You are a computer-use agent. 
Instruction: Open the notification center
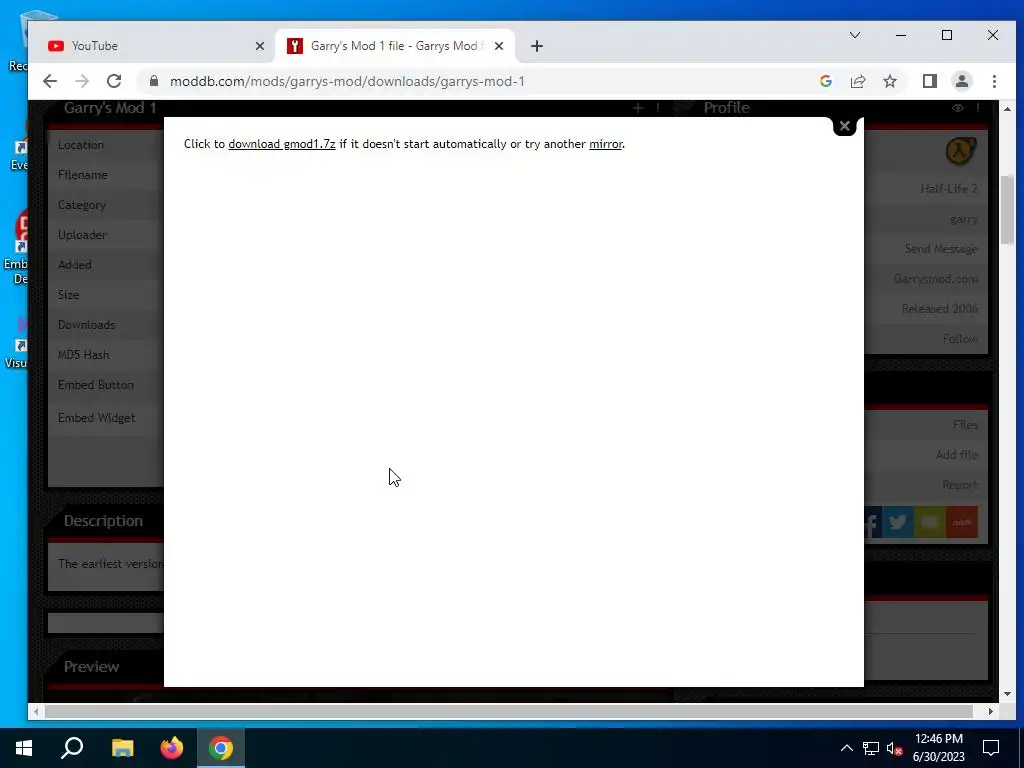[x=991, y=748]
